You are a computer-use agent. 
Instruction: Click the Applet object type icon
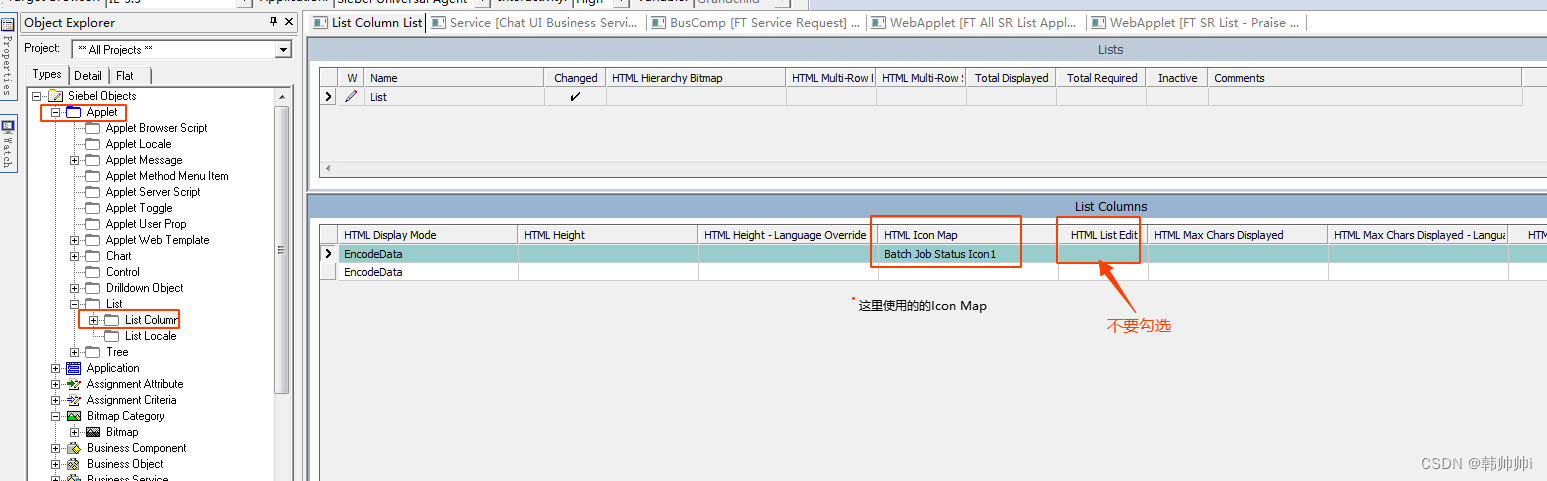click(x=74, y=112)
